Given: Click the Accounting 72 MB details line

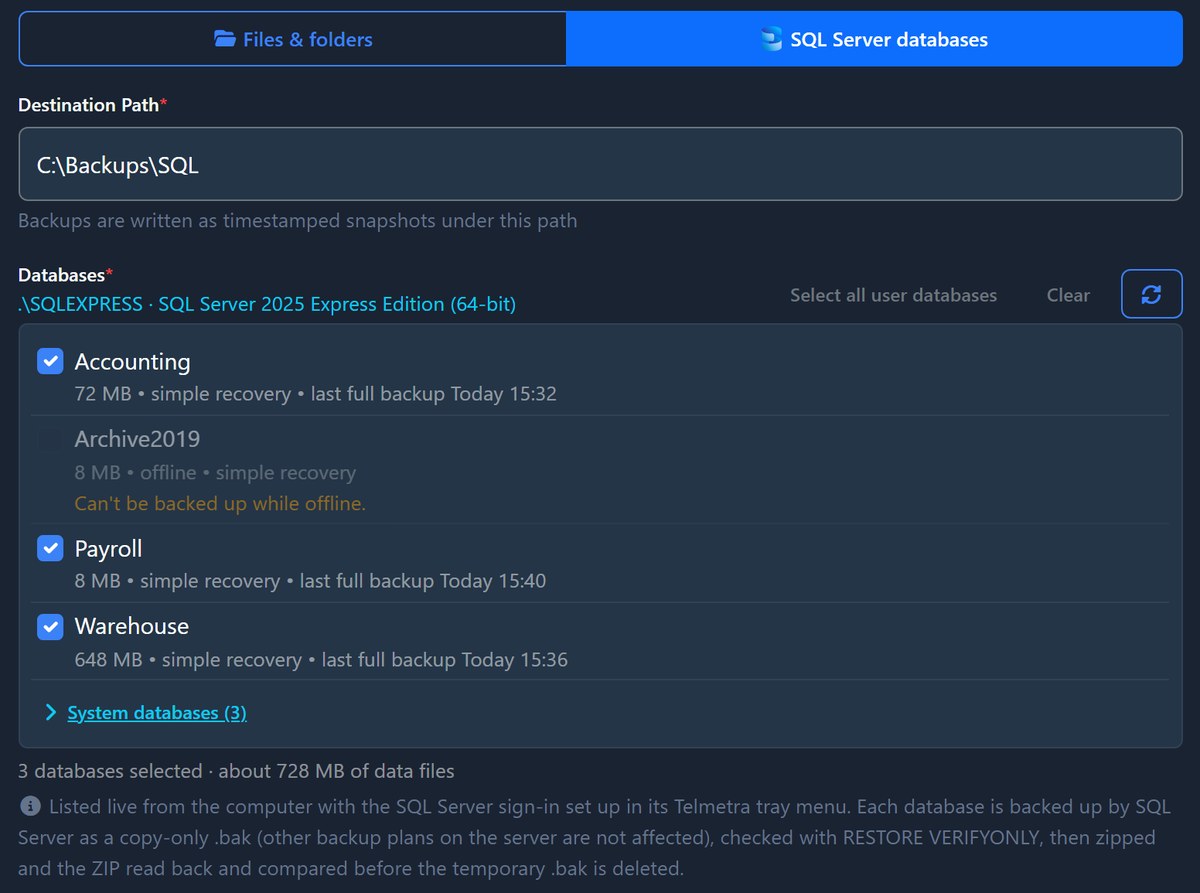Looking at the screenshot, I should [x=315, y=394].
